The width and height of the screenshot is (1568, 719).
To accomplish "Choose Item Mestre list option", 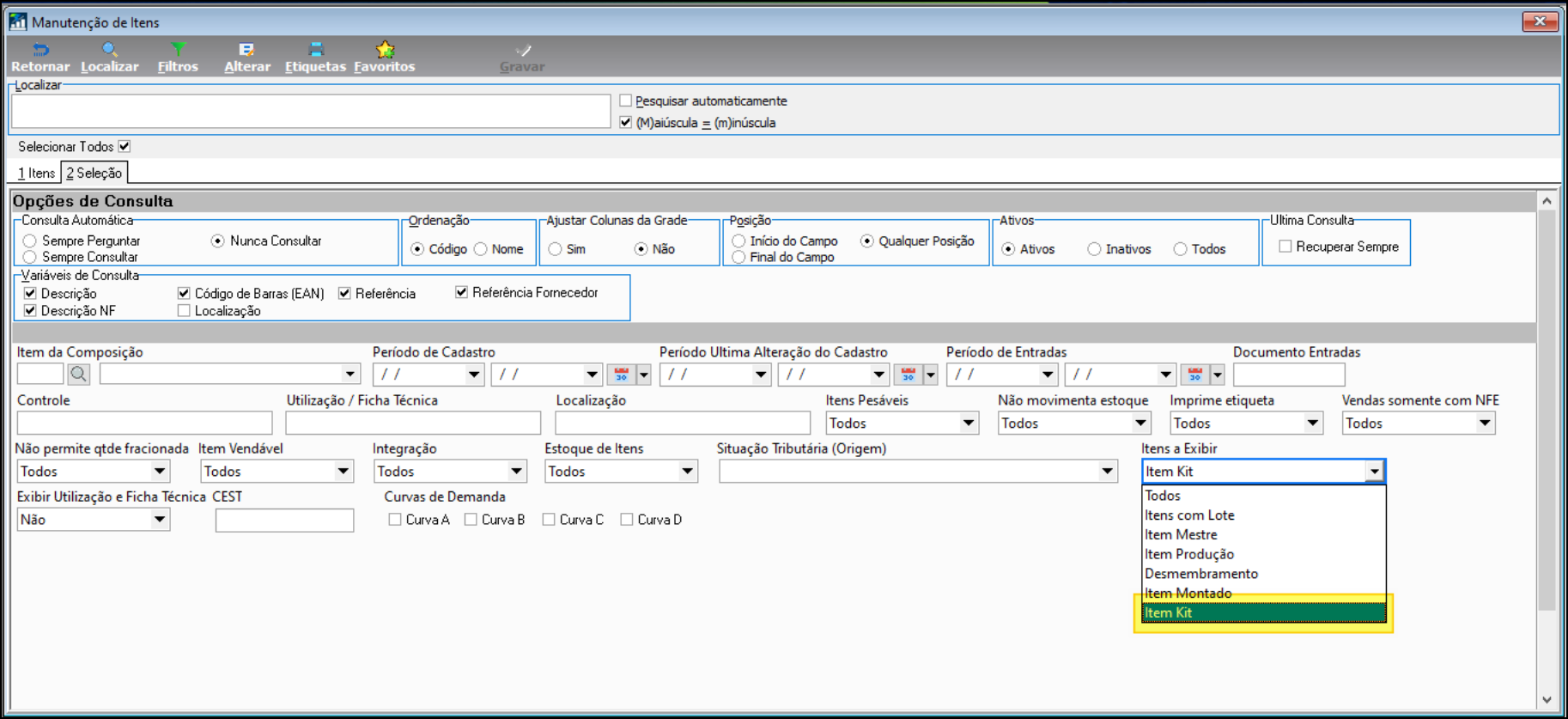I will (1264, 534).
